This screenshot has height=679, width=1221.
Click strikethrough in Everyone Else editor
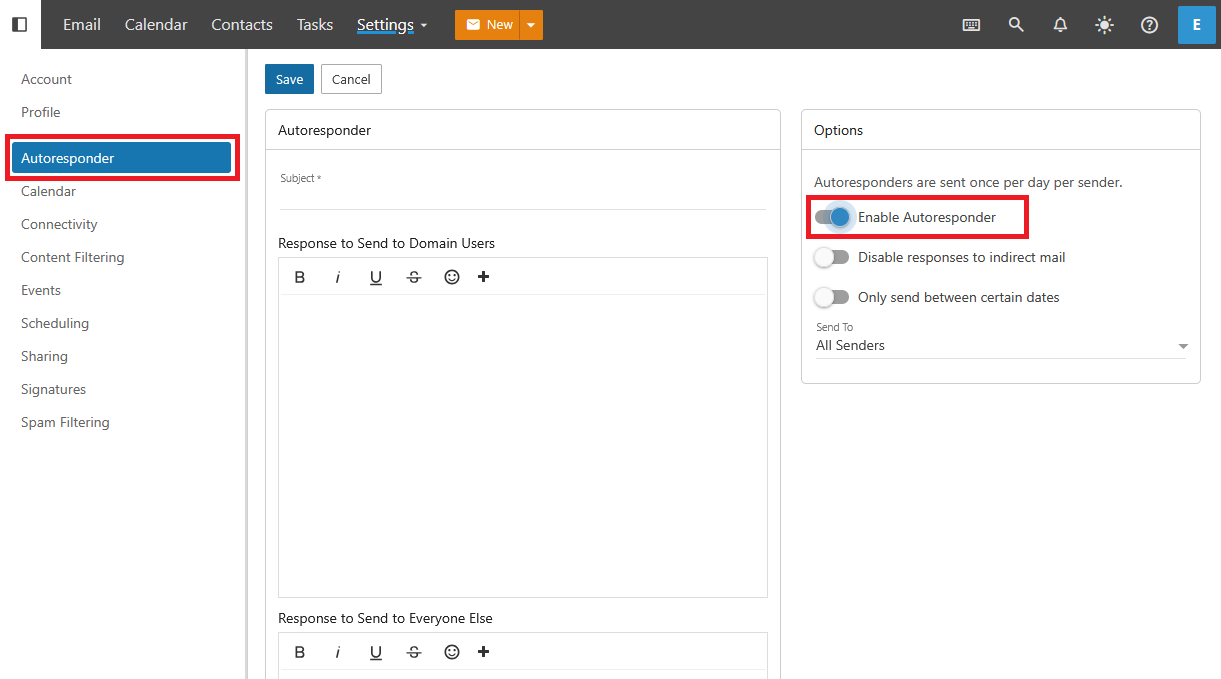[414, 652]
